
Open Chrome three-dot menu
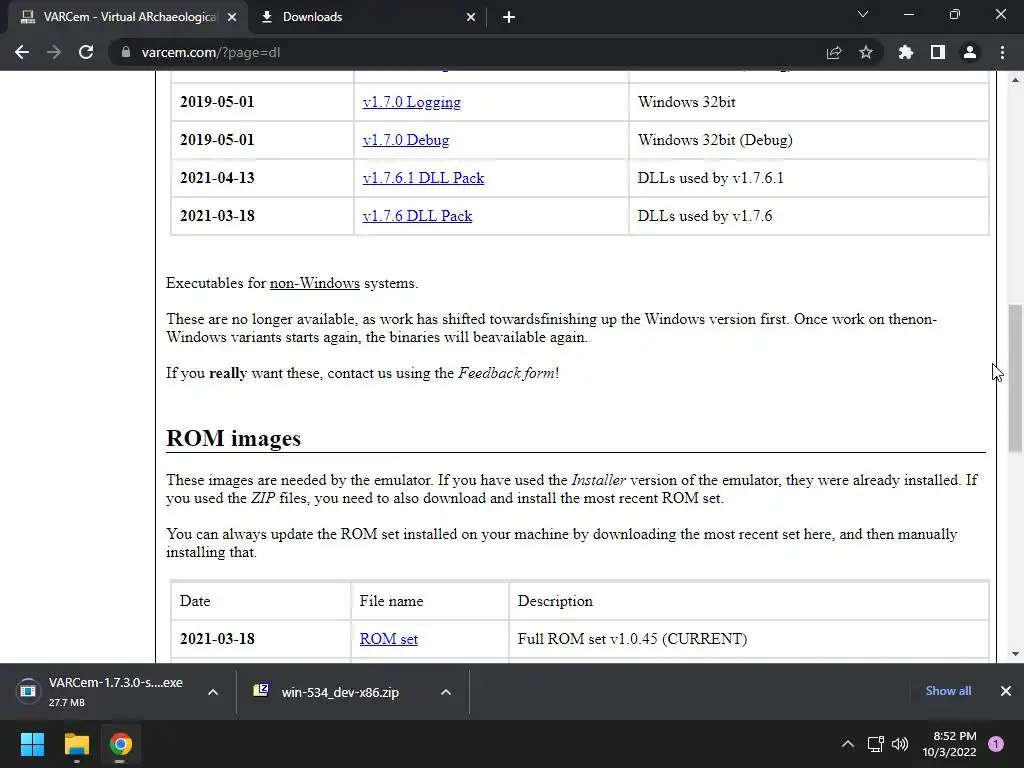[x=1002, y=52]
